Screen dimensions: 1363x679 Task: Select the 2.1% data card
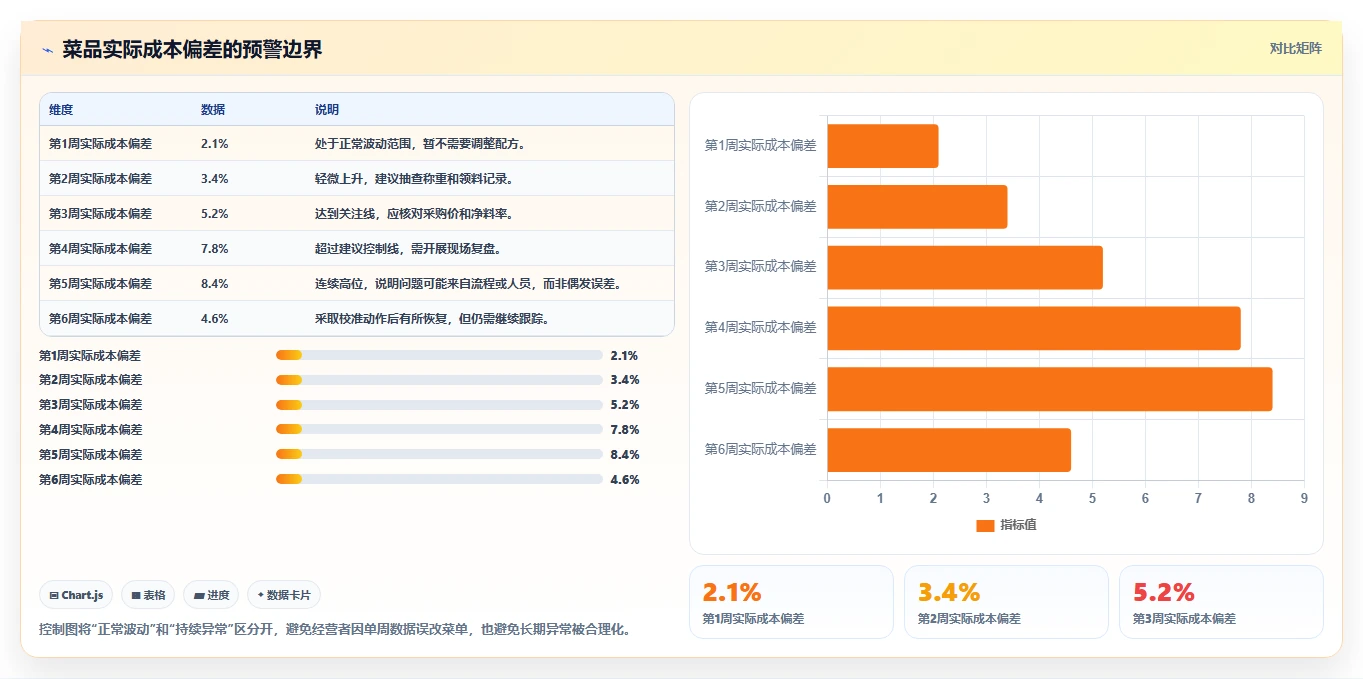pos(791,602)
